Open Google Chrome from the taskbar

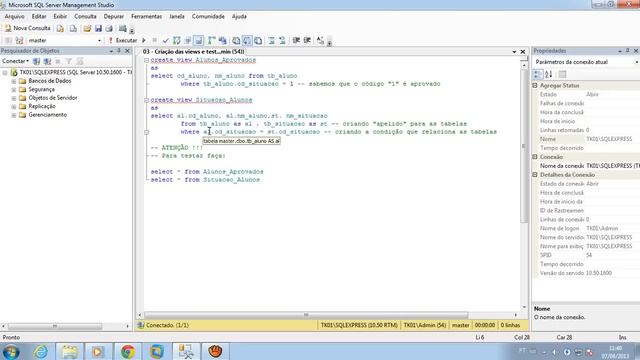click(128, 351)
